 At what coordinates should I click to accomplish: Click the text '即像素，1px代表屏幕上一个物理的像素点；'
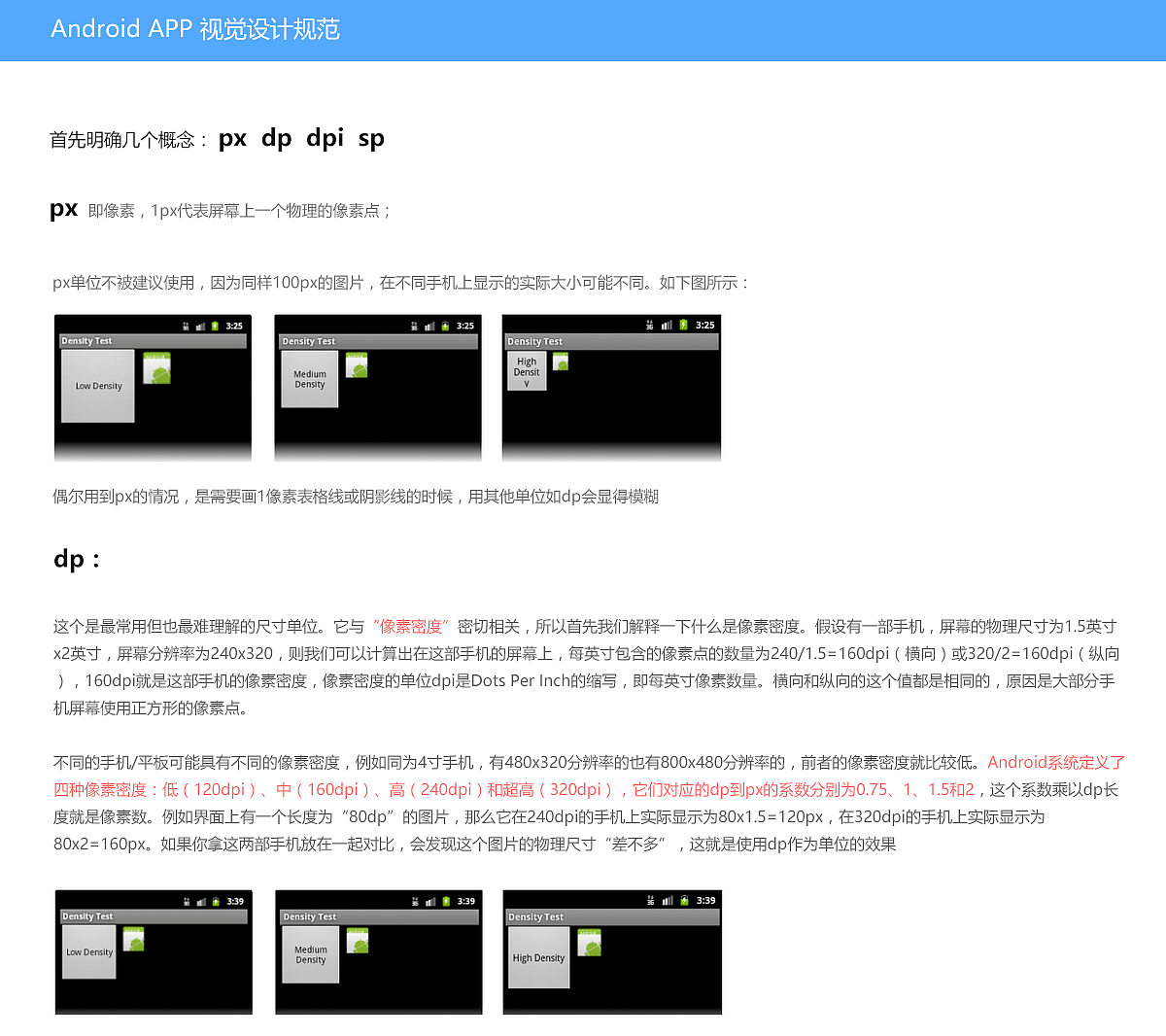240,210
